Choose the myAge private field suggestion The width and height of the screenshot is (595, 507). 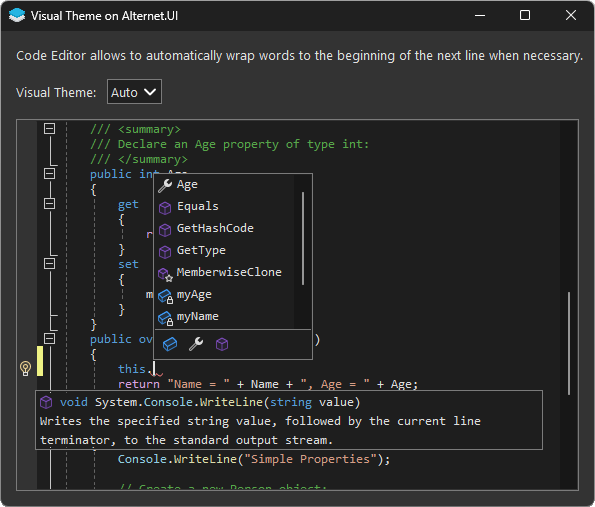click(224, 295)
